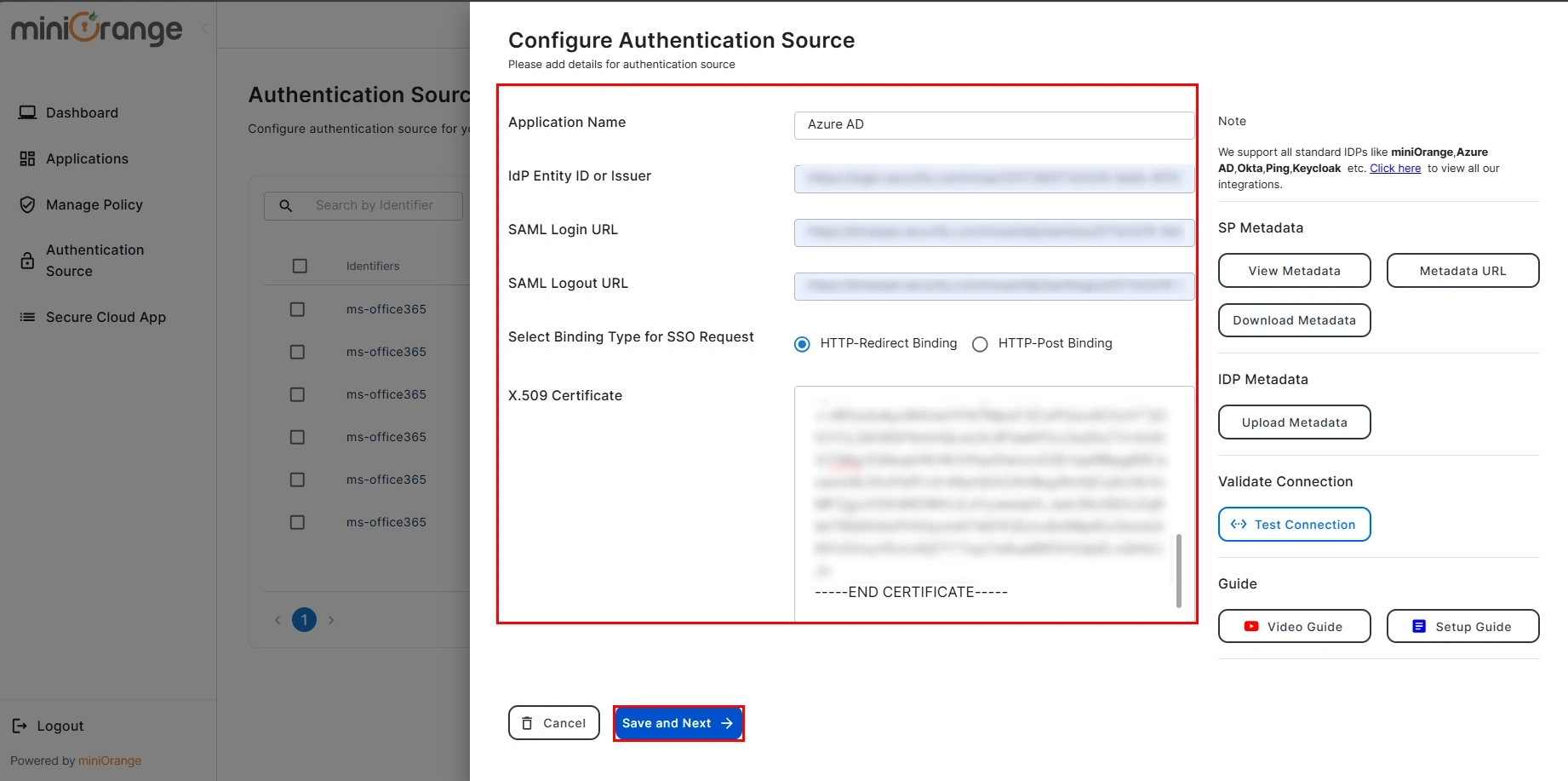This screenshot has height=781, width=1568.
Task: Click the Applications grid icon
Action: [x=27, y=158]
